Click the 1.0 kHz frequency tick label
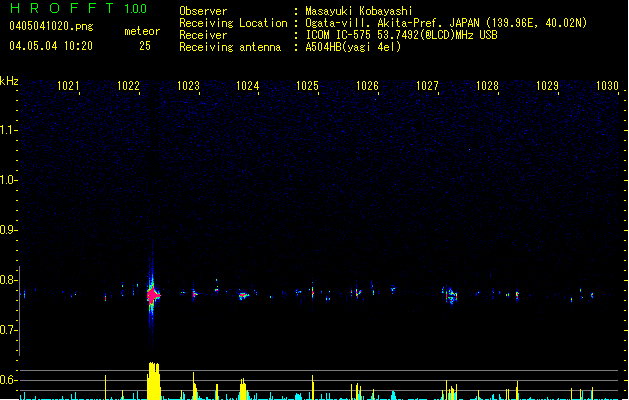This screenshot has width=629, height=400. tap(7, 180)
